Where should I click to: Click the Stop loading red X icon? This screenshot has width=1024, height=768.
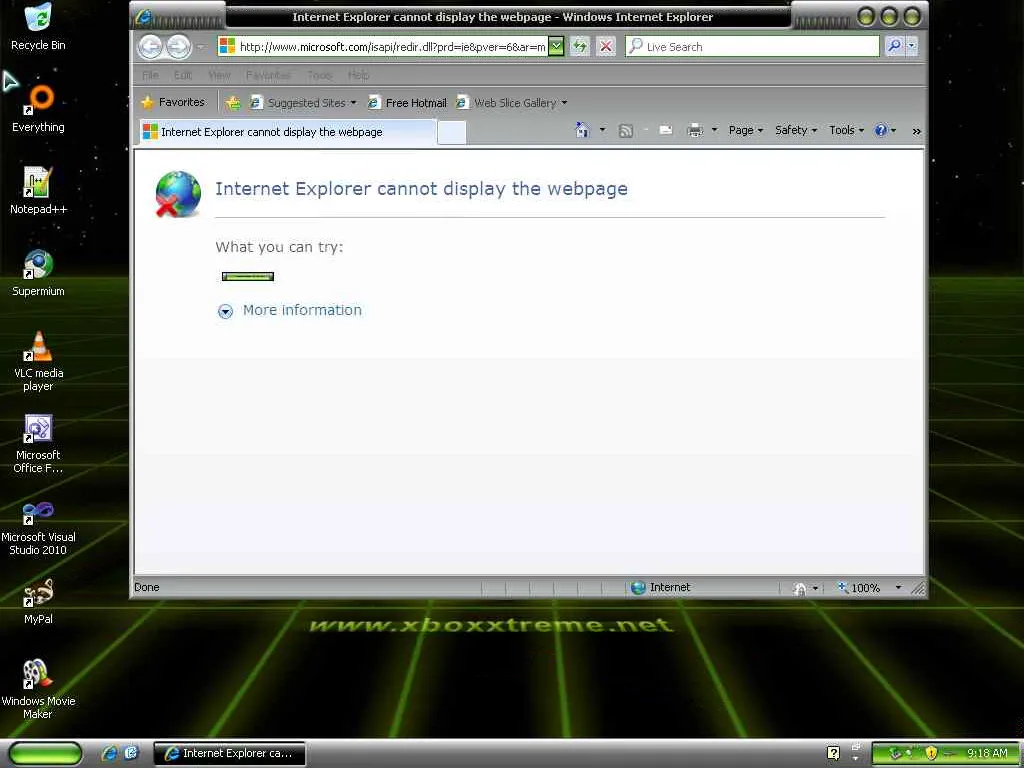pyautogui.click(x=606, y=46)
